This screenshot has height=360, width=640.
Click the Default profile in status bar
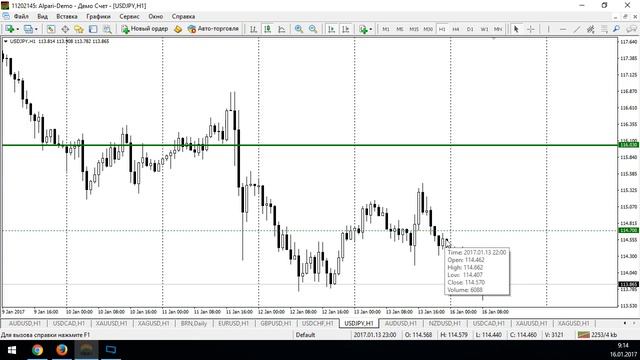pyautogui.click(x=305, y=335)
